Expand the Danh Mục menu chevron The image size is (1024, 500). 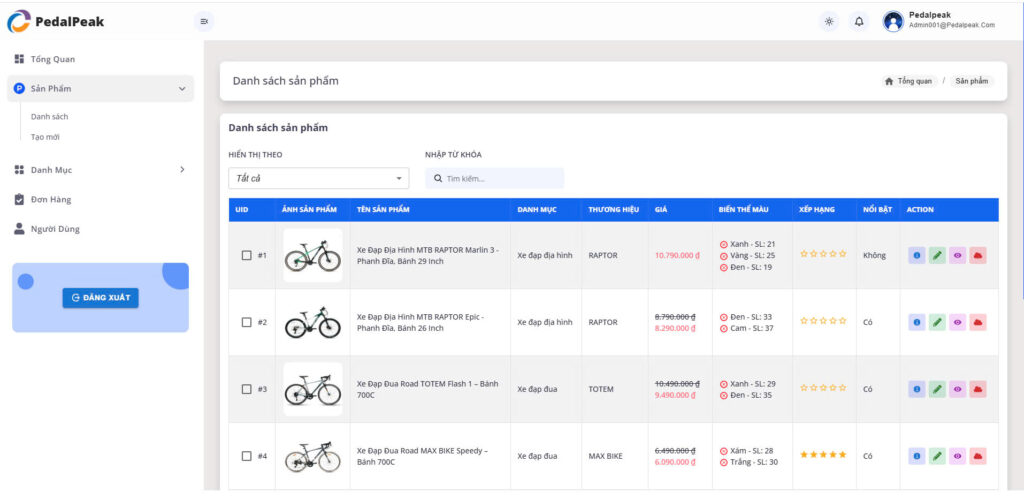pos(182,170)
